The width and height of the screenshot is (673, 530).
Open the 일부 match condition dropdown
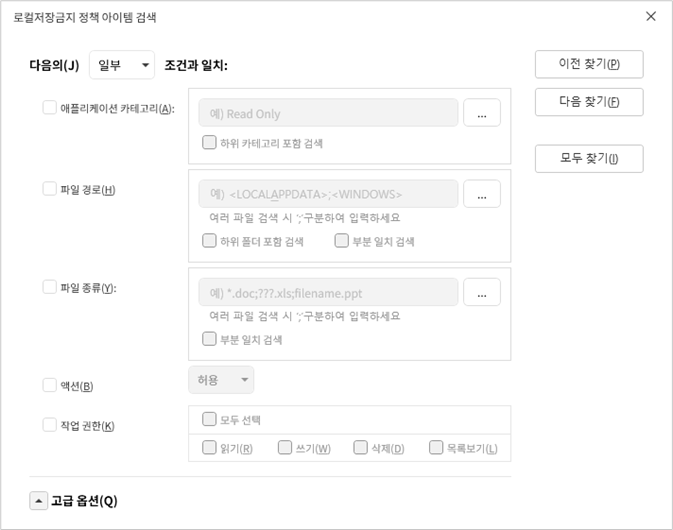(x=122, y=65)
